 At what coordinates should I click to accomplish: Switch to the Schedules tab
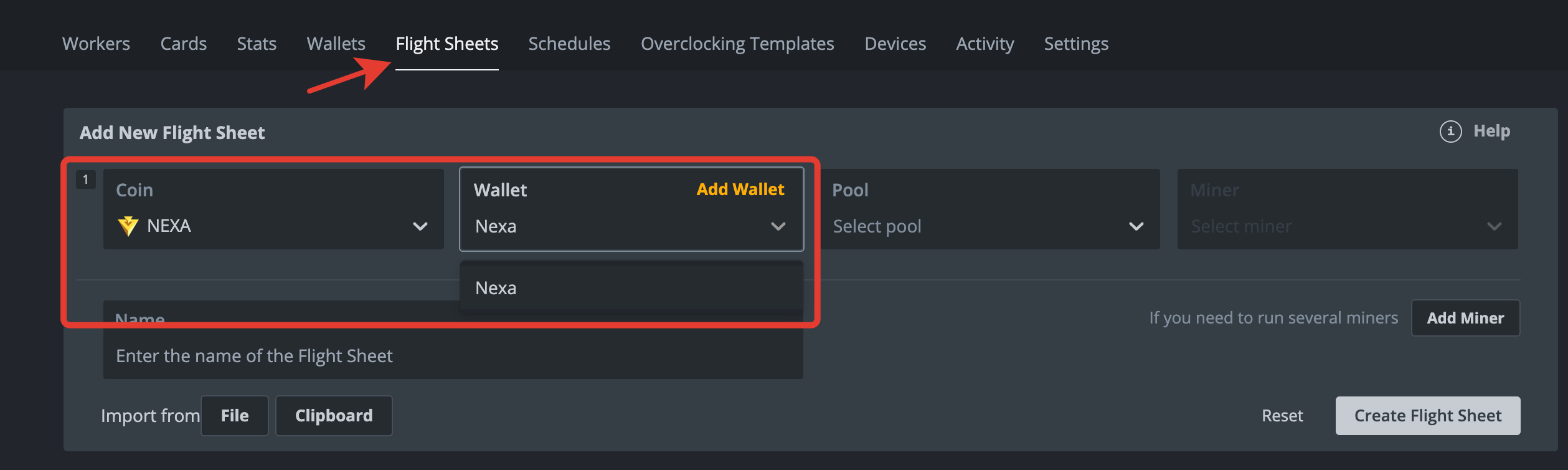coord(569,44)
